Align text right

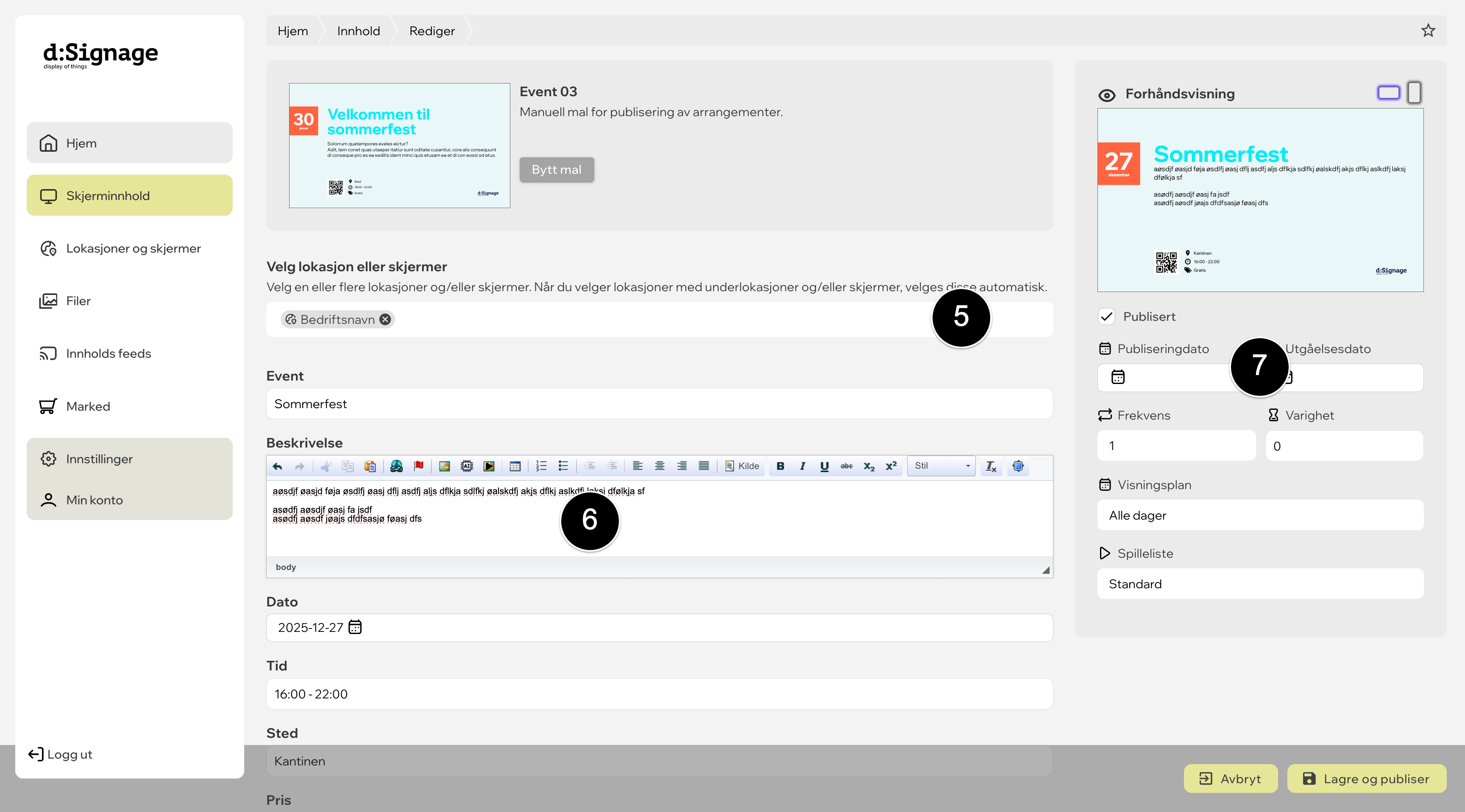[x=682, y=466]
